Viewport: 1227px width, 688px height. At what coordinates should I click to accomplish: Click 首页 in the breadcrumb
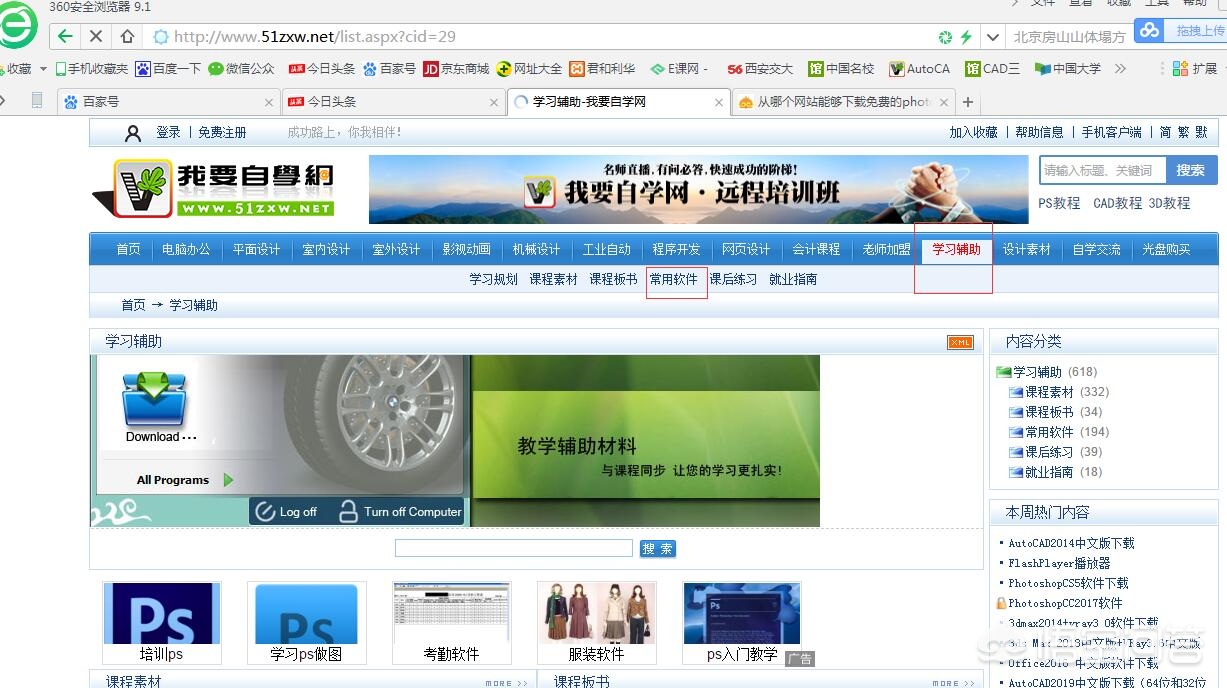pyautogui.click(x=134, y=305)
